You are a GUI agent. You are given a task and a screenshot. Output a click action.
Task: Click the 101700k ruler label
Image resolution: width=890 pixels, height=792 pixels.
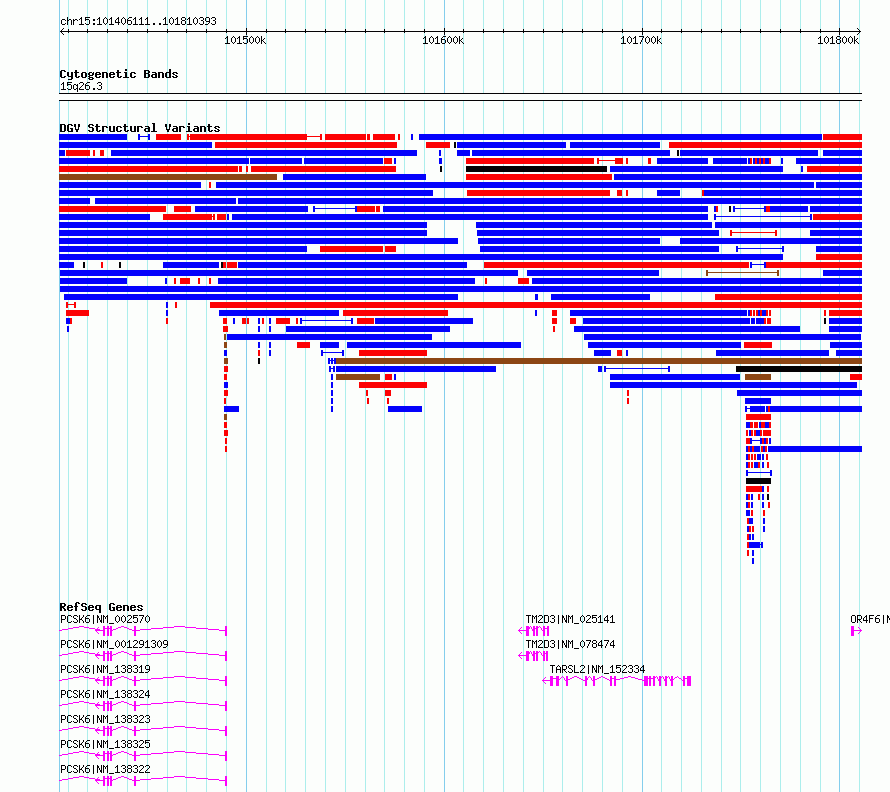coord(641,40)
